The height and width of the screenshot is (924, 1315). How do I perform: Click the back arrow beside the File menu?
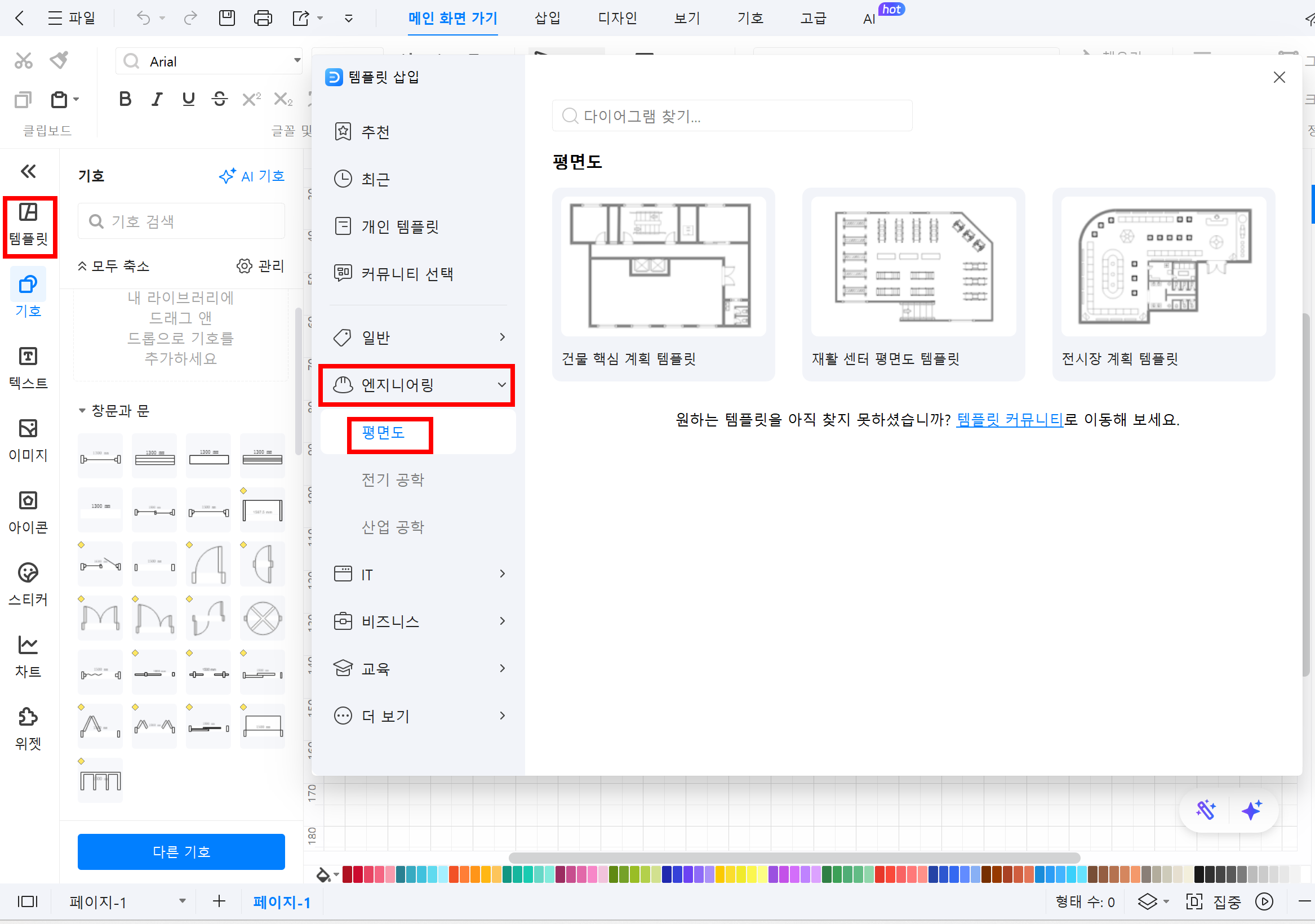coord(20,19)
